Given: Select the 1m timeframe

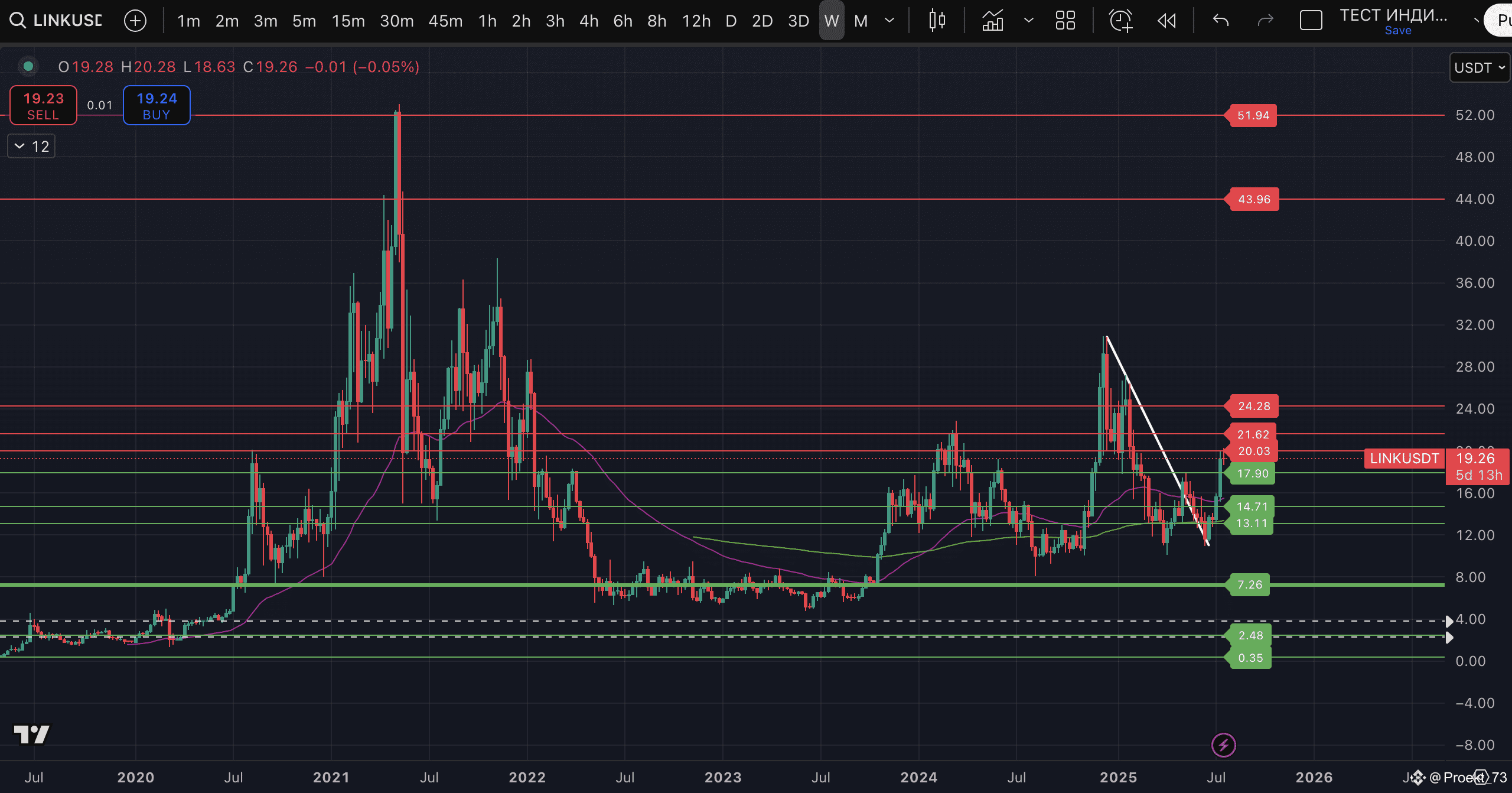Looking at the screenshot, I should [x=188, y=21].
